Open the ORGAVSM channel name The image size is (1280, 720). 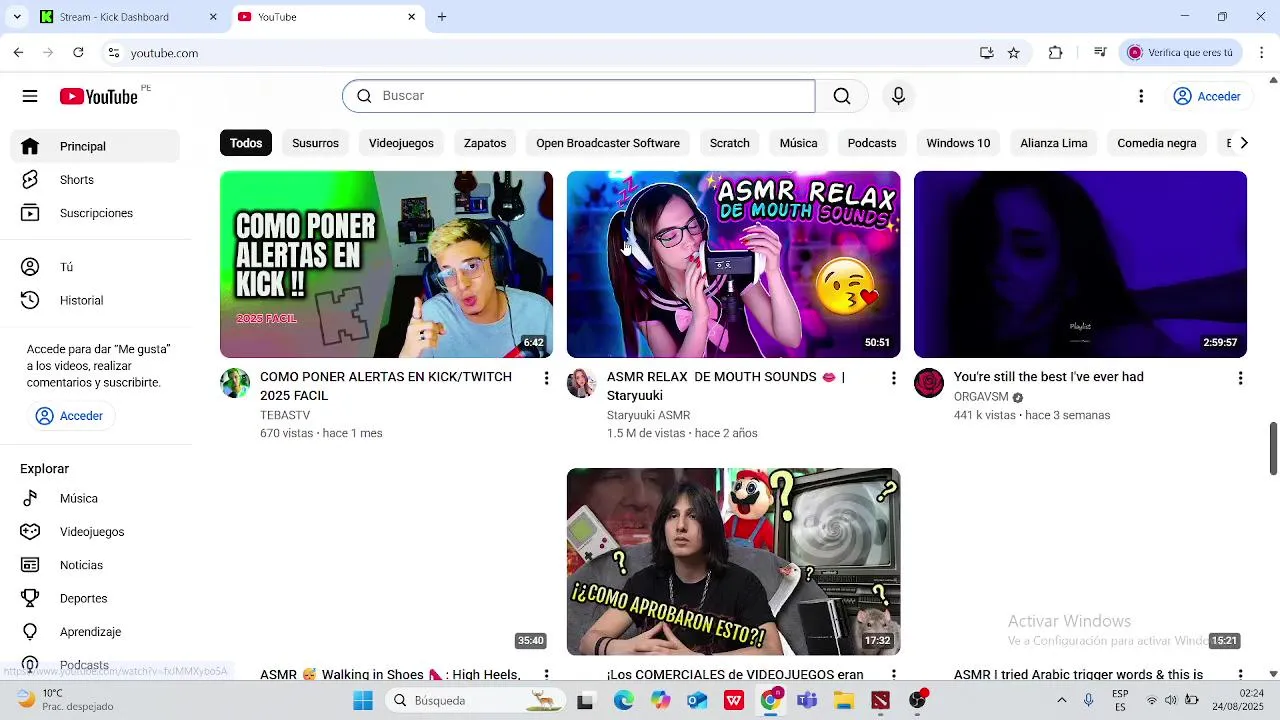tap(981, 397)
